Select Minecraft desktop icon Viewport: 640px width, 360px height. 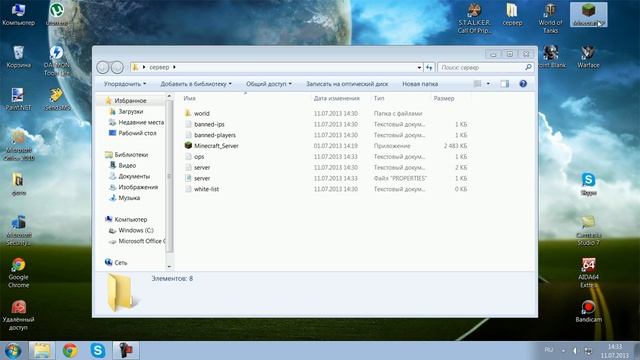coord(589,15)
